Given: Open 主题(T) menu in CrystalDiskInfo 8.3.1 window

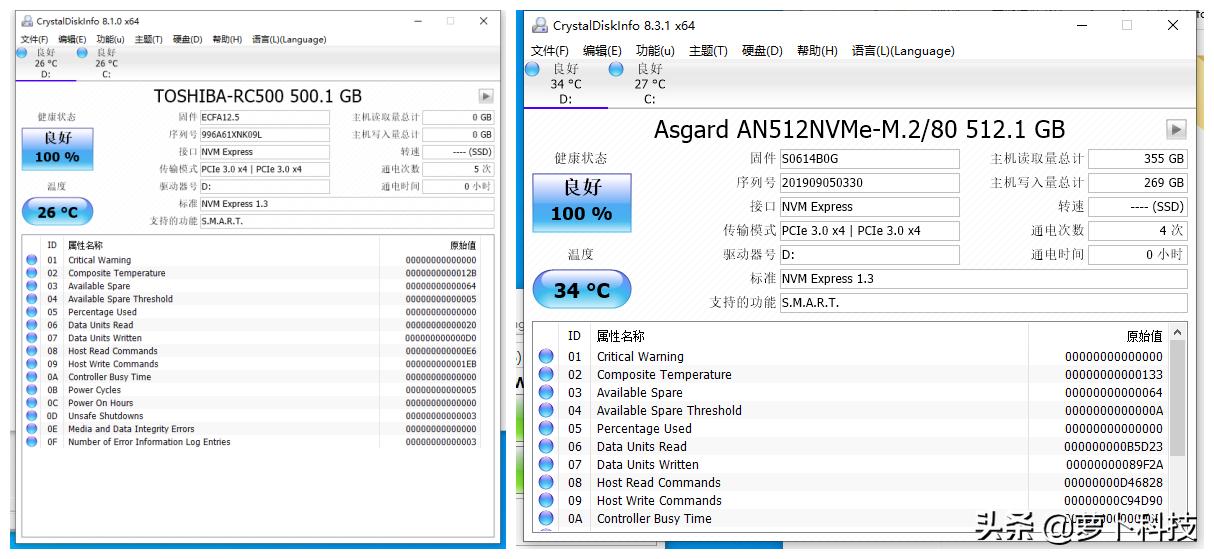Looking at the screenshot, I should (708, 51).
